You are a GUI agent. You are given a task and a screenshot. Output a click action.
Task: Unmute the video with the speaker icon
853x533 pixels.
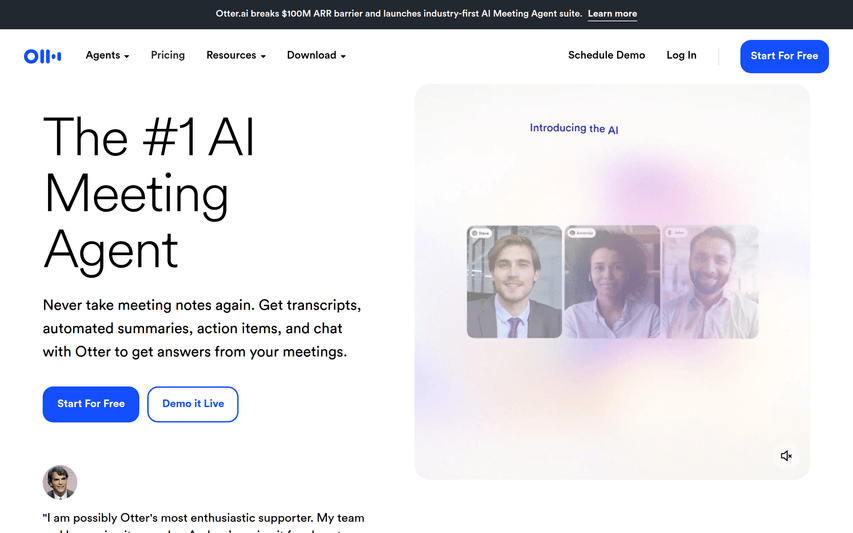[786, 456]
